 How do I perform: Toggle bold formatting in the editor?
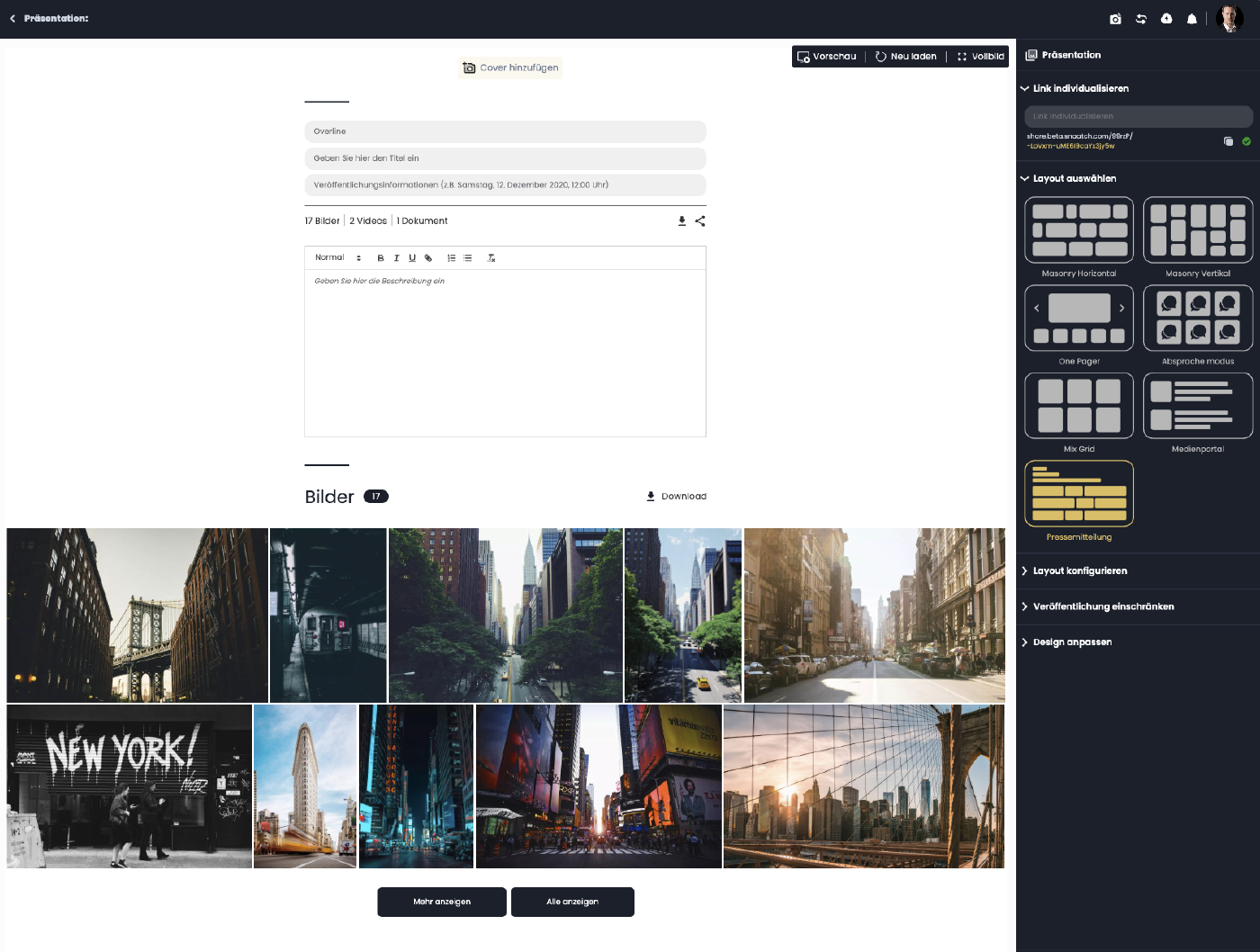click(381, 258)
